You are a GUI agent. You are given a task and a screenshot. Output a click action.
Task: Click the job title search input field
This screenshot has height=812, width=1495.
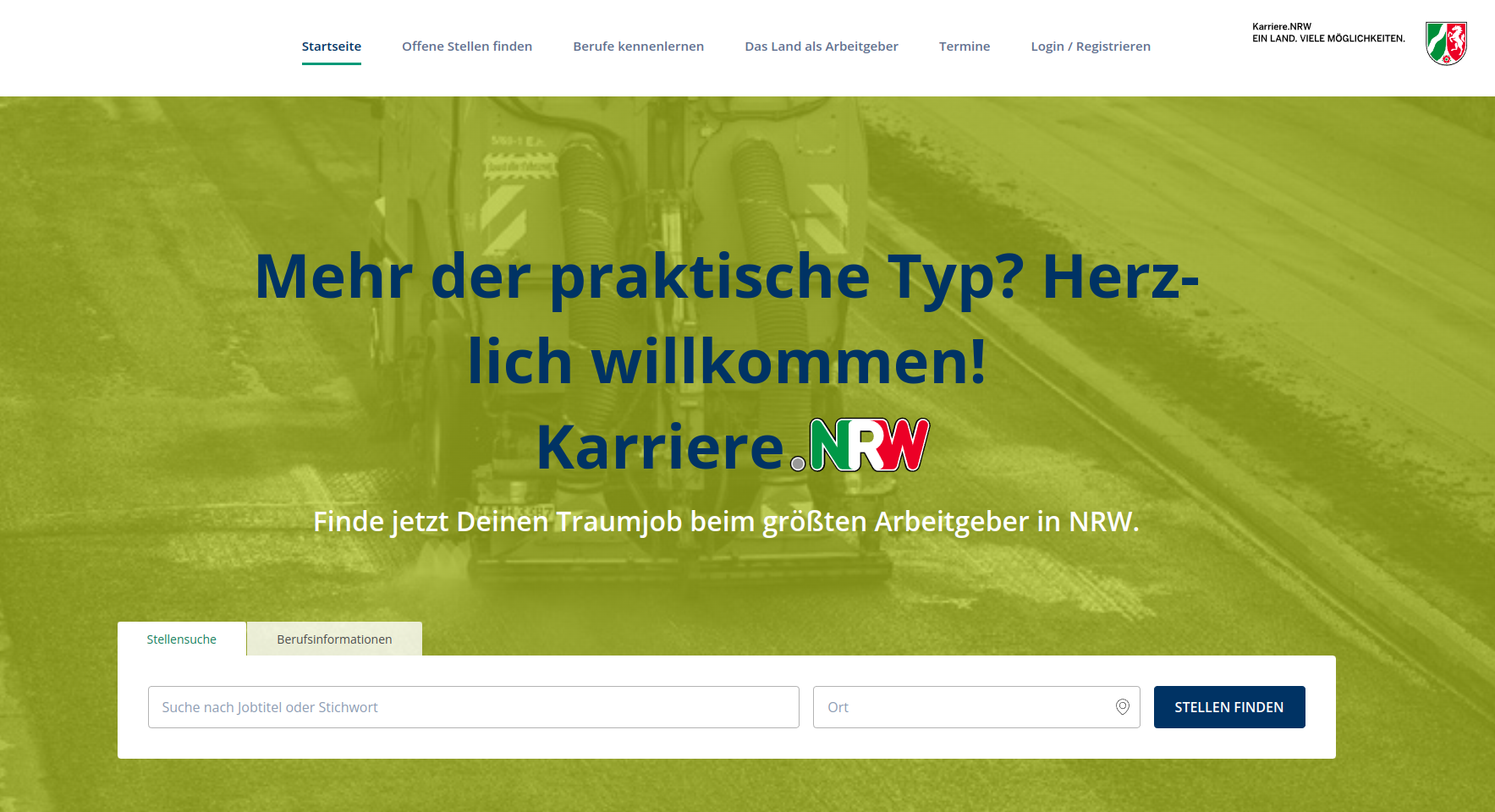point(473,706)
